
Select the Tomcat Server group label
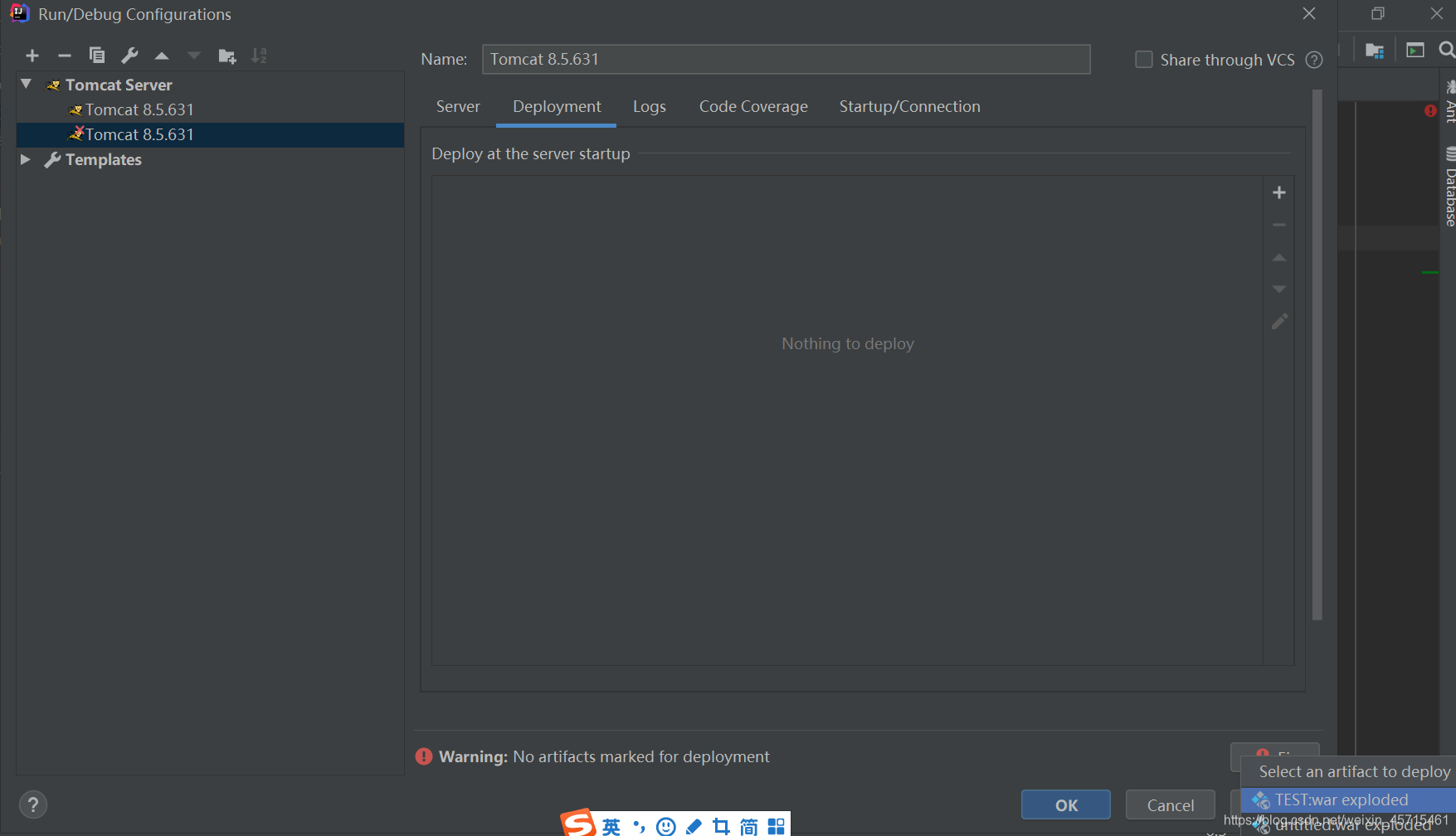[x=119, y=85]
